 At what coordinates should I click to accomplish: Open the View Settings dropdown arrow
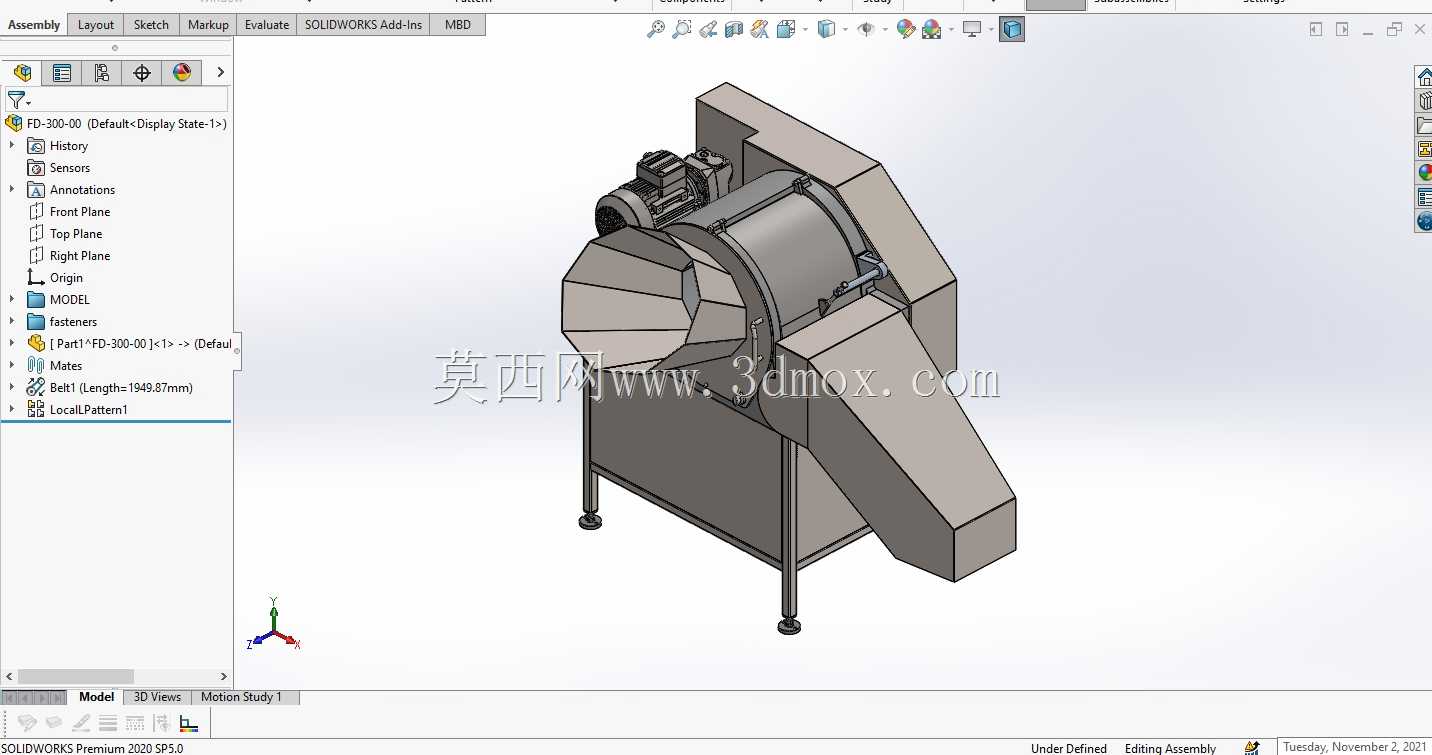(991, 30)
